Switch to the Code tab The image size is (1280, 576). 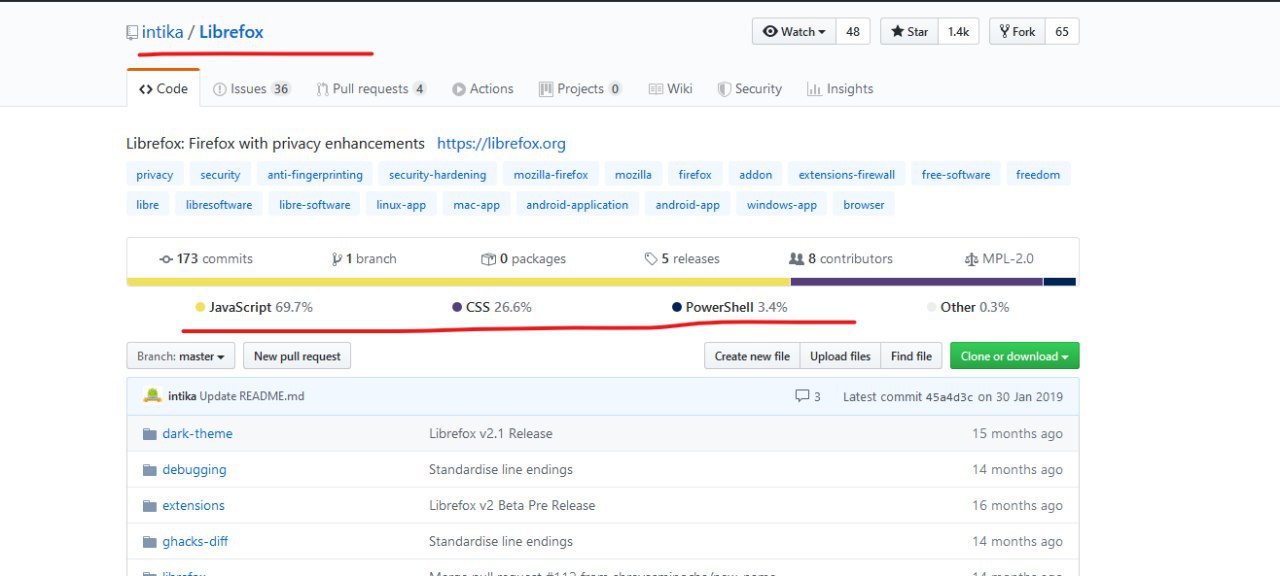coord(163,89)
